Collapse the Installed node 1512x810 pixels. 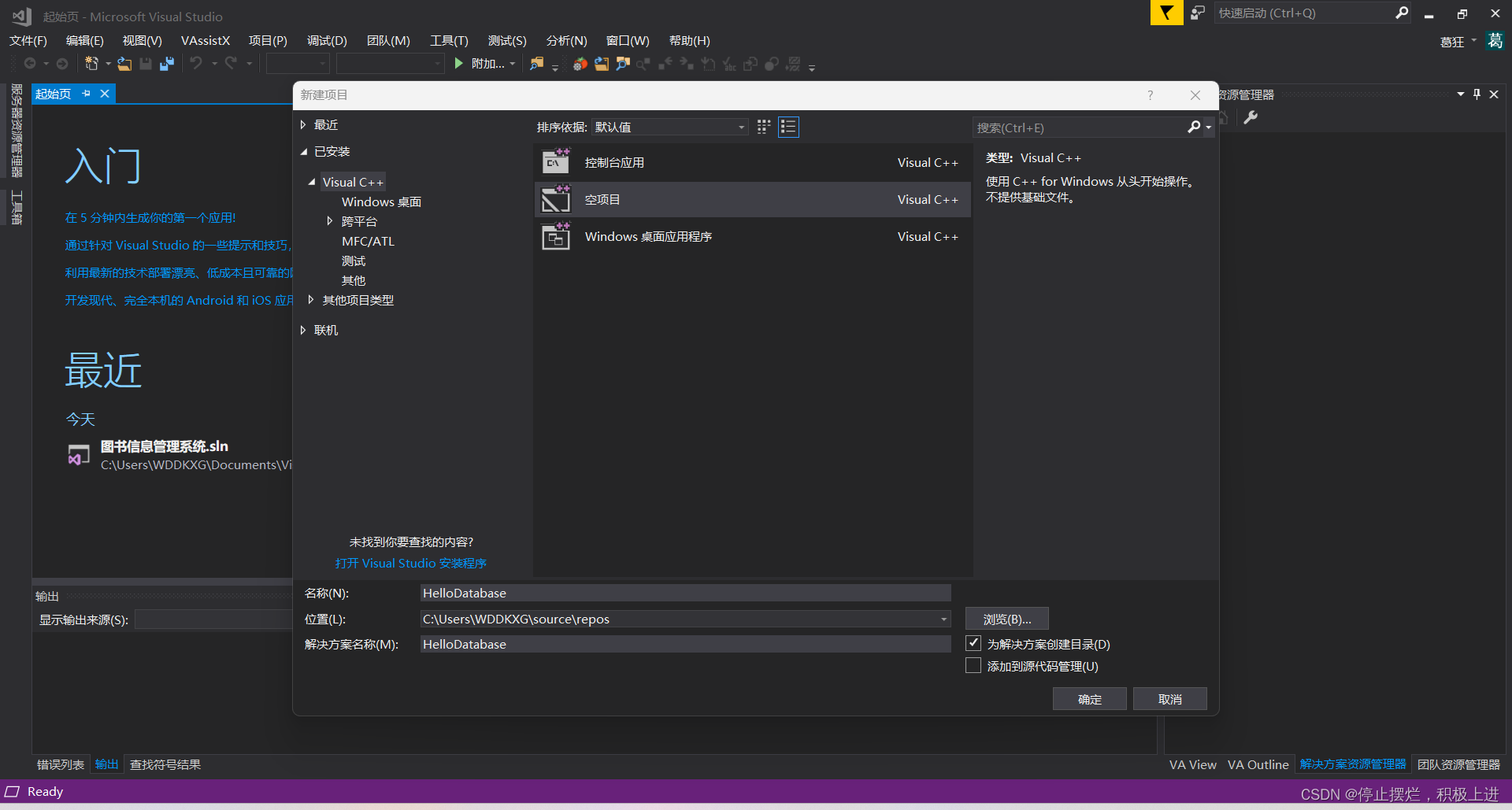pyautogui.click(x=303, y=152)
